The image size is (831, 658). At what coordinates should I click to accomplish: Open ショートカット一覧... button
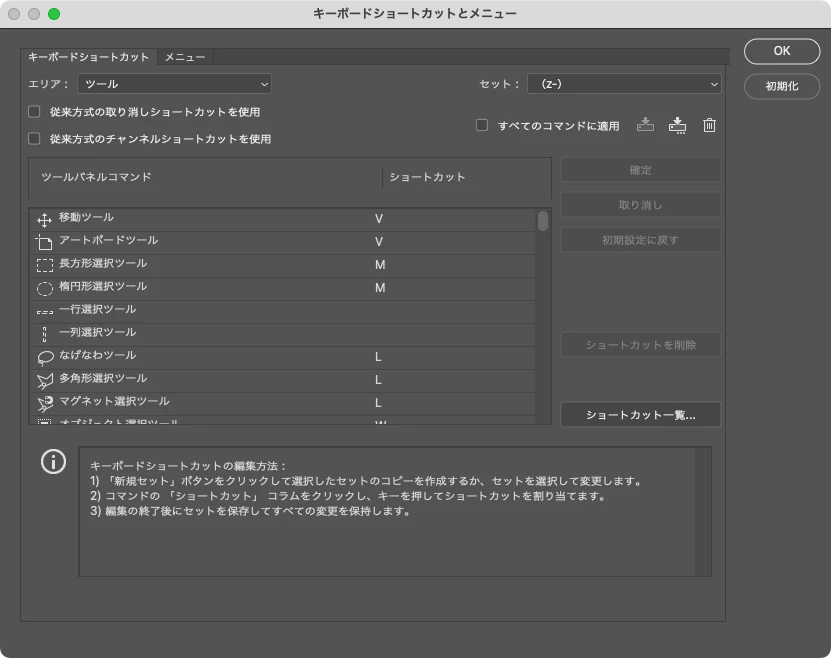tap(640, 415)
